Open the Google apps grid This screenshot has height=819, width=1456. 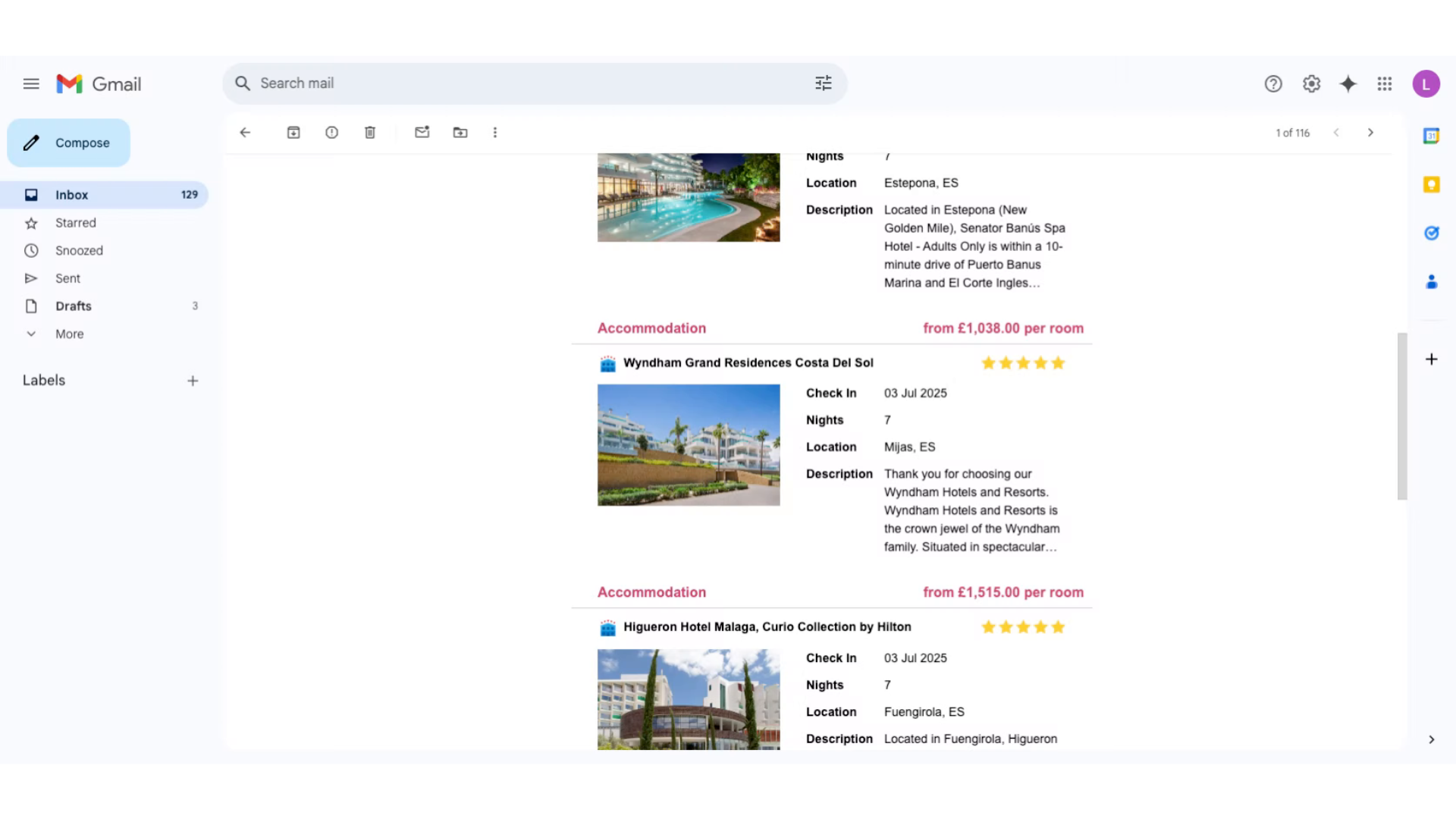[1385, 84]
